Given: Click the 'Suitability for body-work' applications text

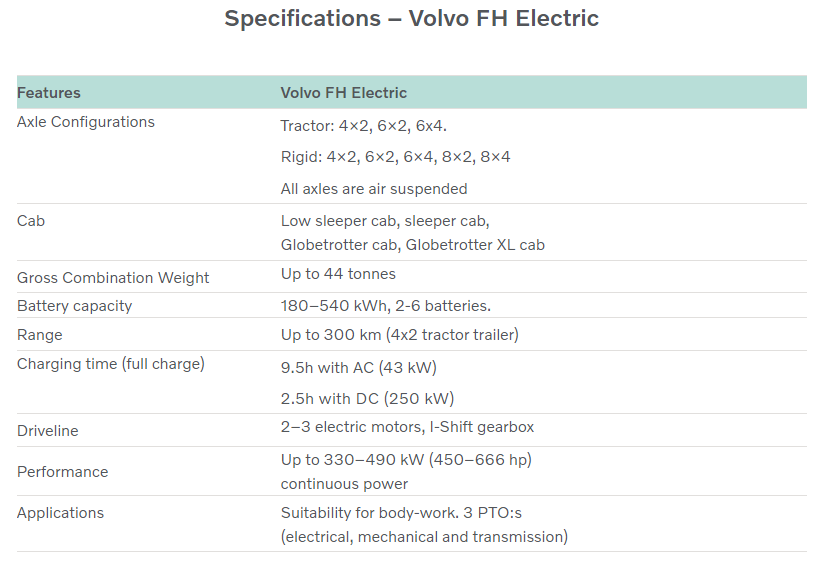Looking at the screenshot, I should (401, 513).
